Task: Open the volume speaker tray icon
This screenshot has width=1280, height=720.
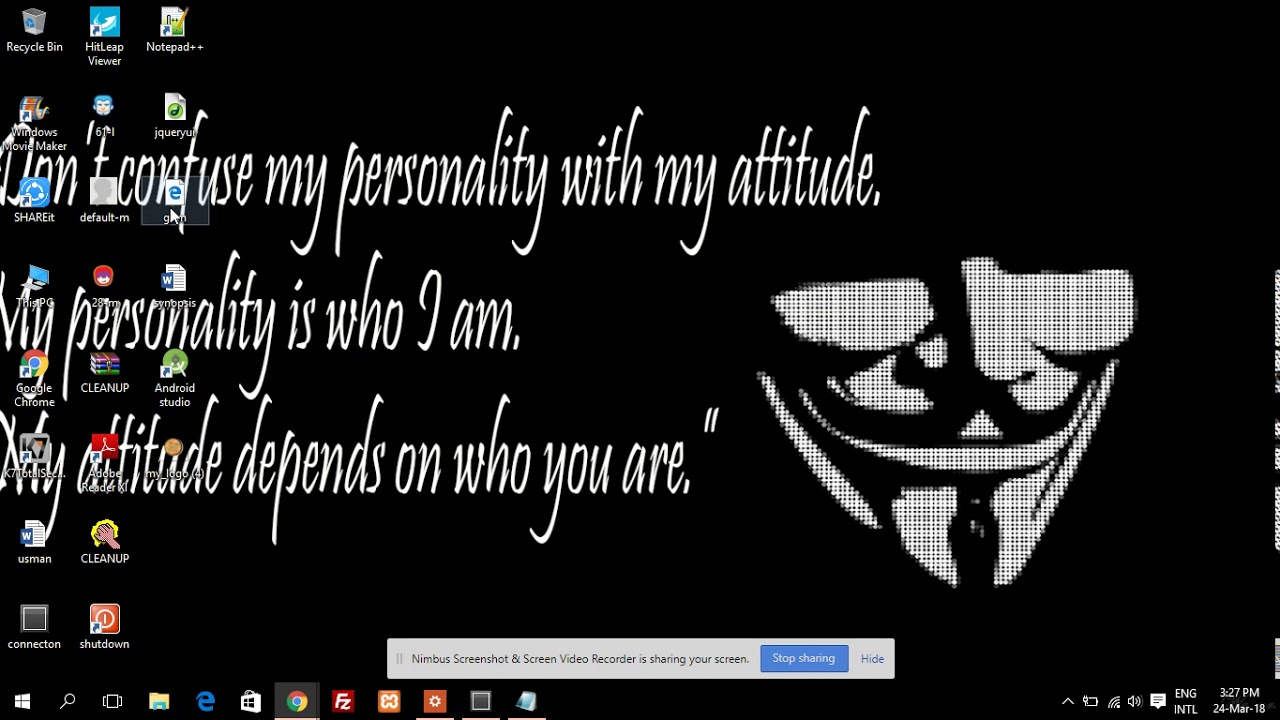Action: 1134,701
